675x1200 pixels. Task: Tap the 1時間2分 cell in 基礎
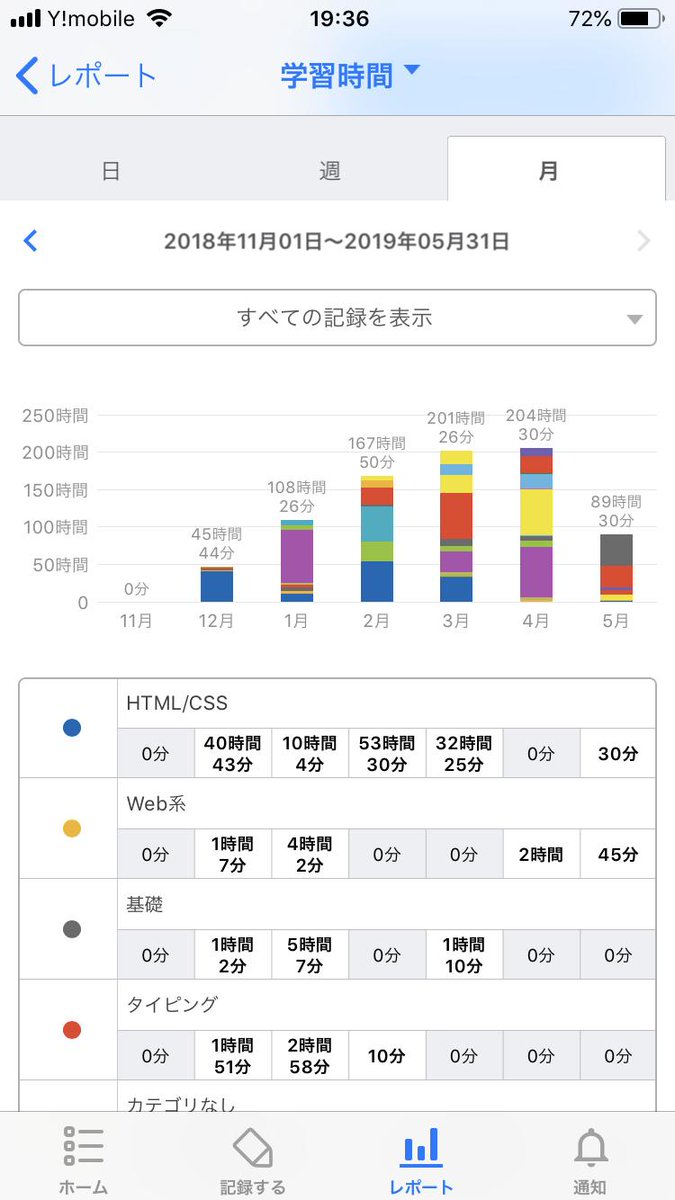pyautogui.click(x=233, y=954)
